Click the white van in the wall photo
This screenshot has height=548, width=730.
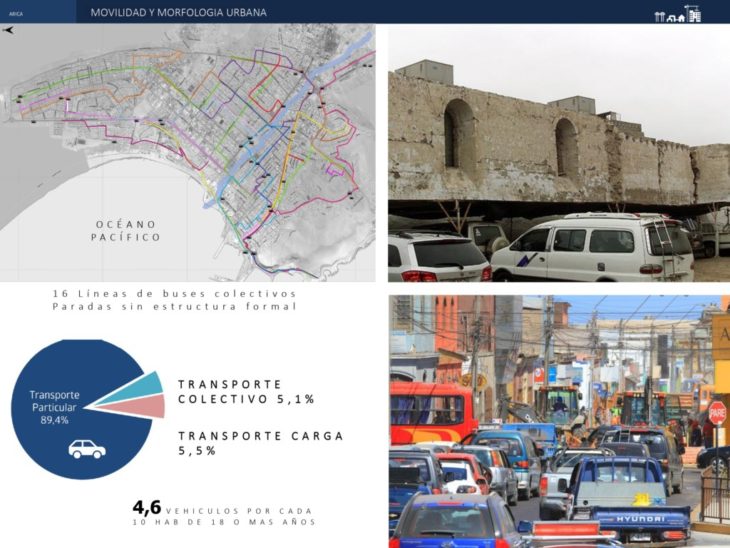point(592,247)
